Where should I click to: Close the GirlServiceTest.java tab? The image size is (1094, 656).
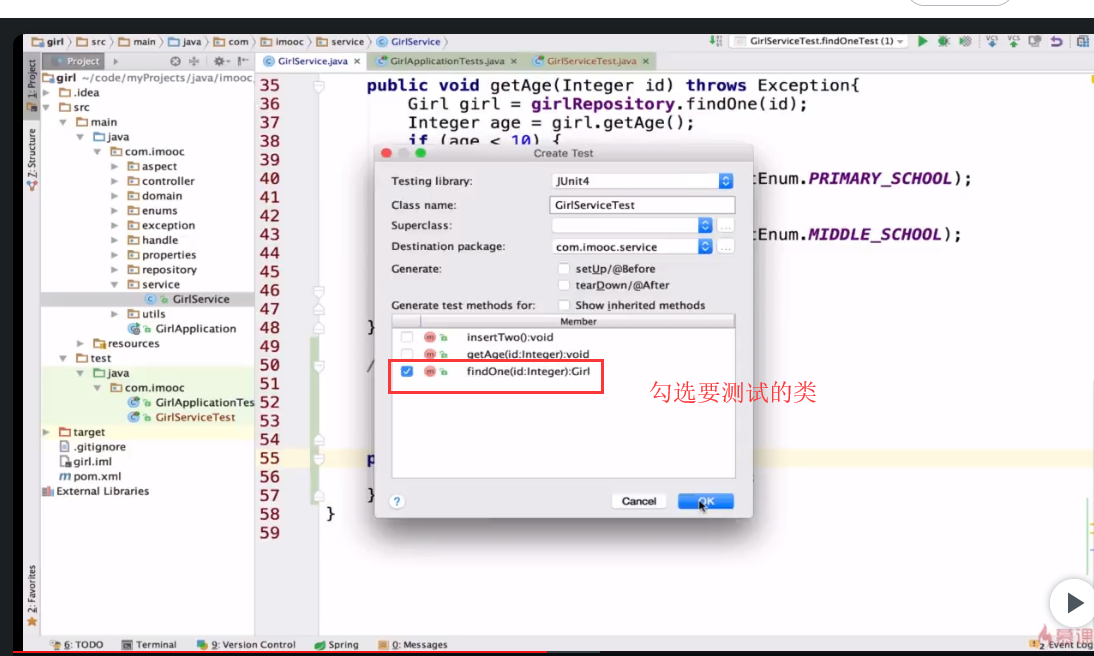[645, 61]
